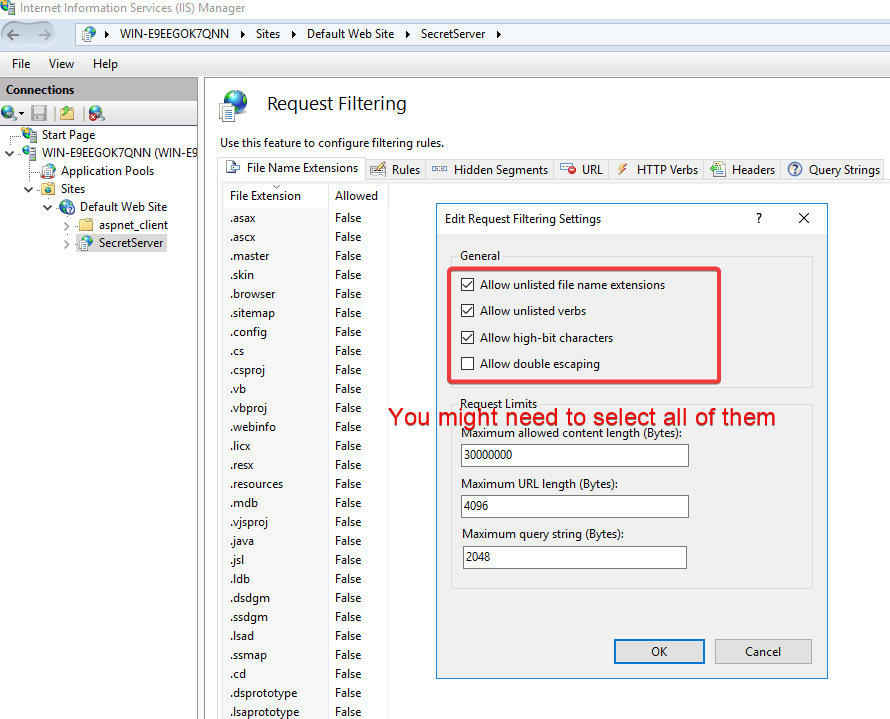The image size is (890, 719).
Task: Switch to the URL tab
Action: 581,170
